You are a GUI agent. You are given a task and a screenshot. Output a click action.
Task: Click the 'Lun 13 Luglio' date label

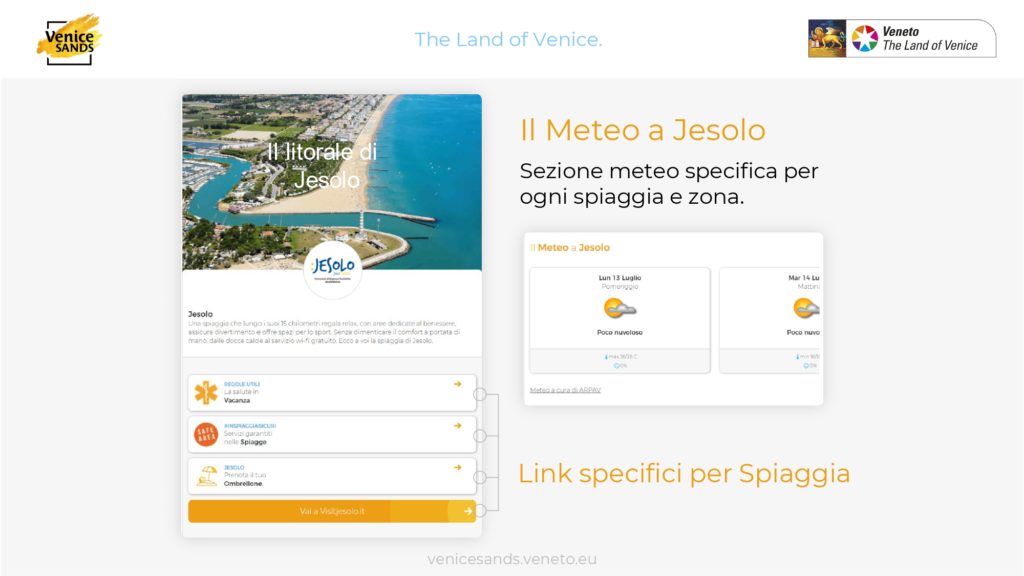click(x=620, y=278)
